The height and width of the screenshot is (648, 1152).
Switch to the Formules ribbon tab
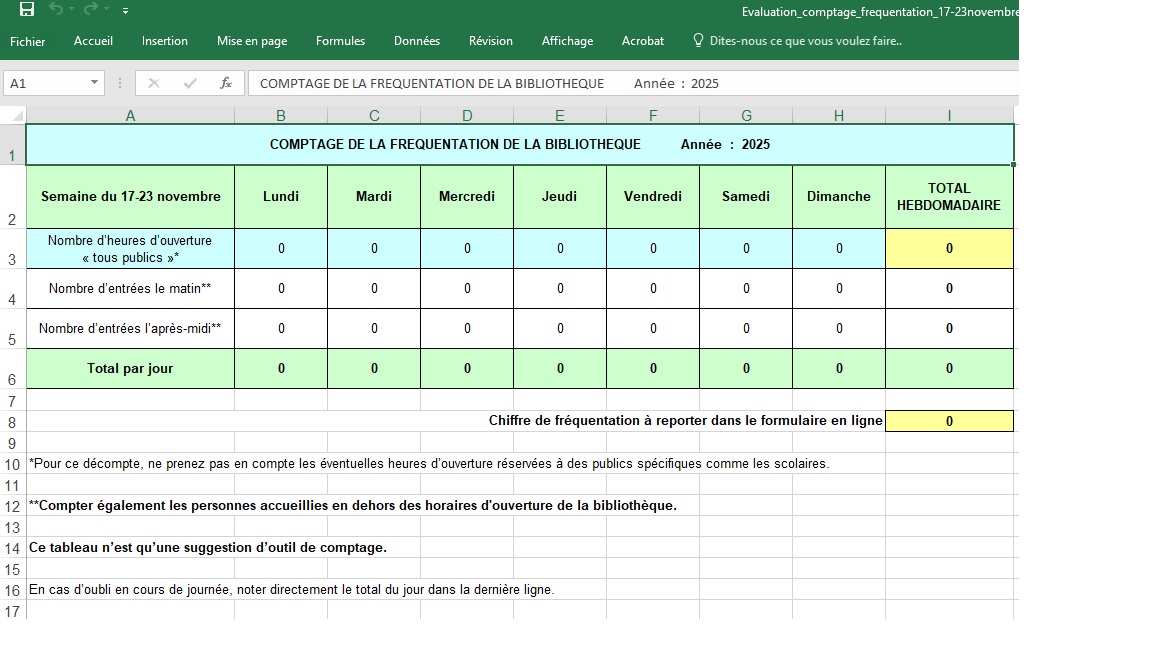340,41
